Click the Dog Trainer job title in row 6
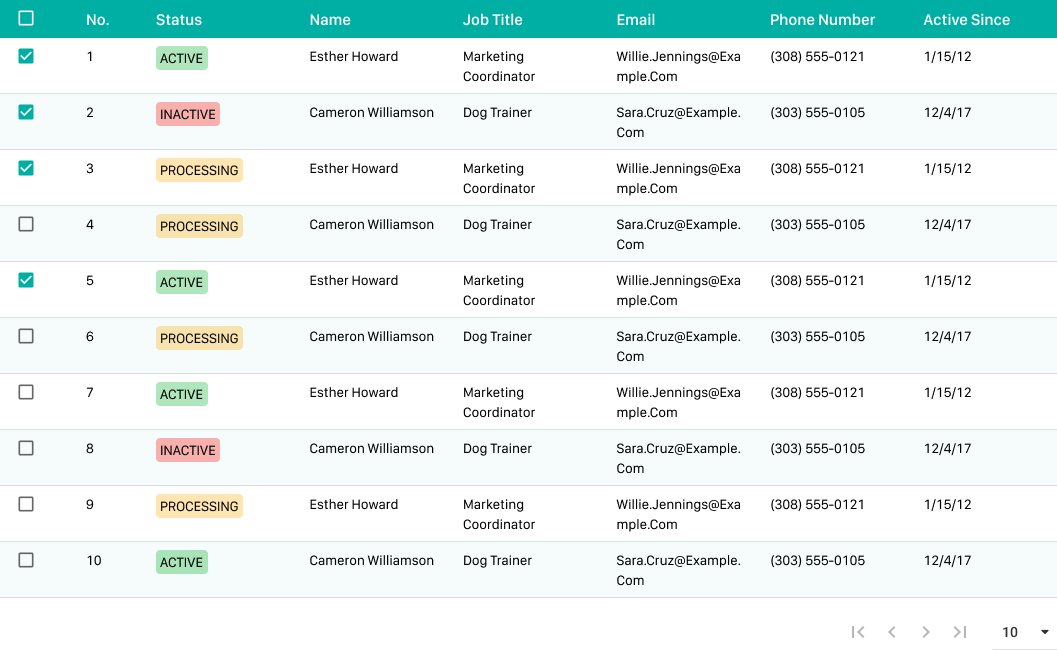Screen dimensions: 1057x650 point(497,336)
